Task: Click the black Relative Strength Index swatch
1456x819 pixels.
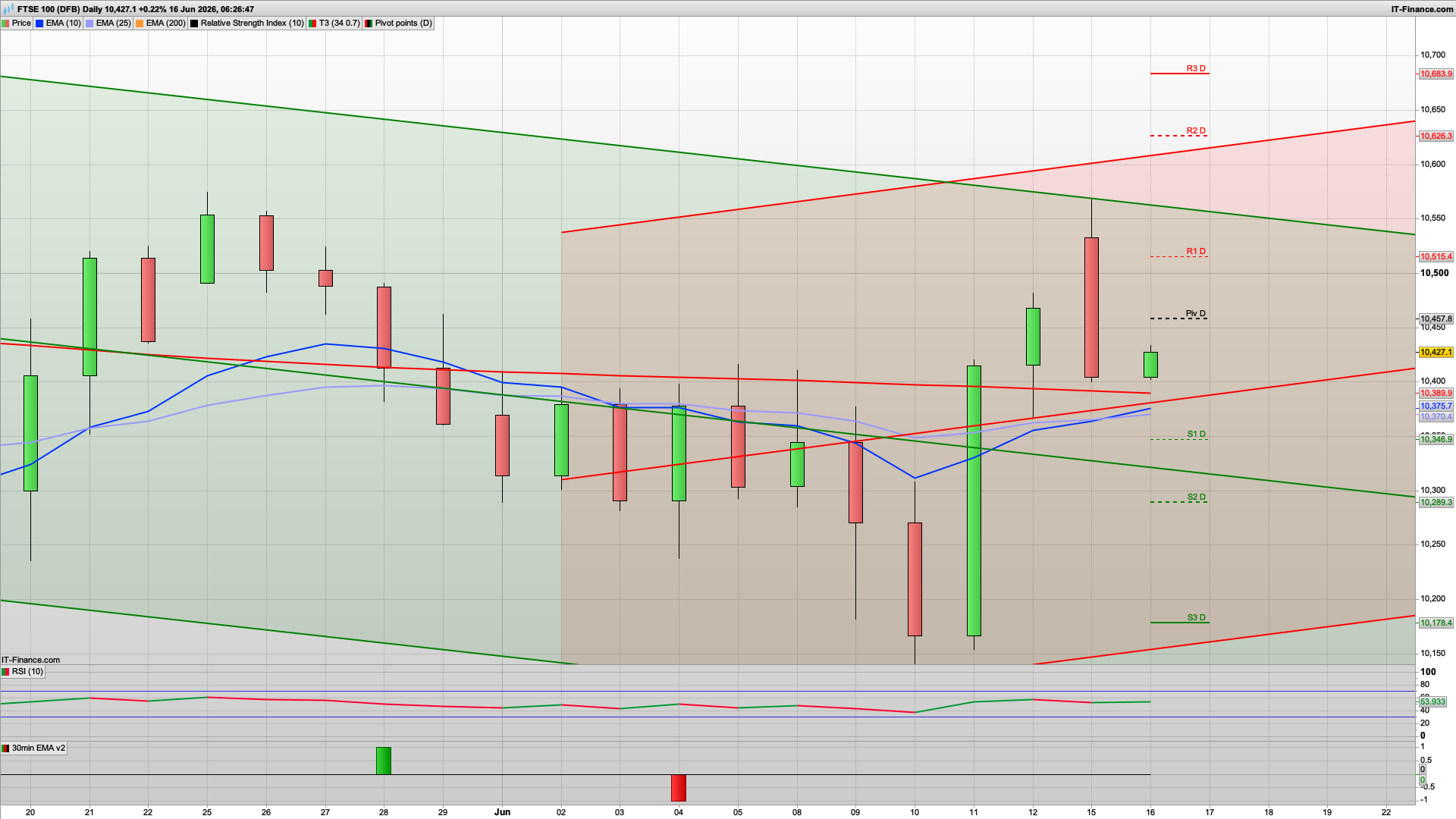Action: (x=194, y=24)
